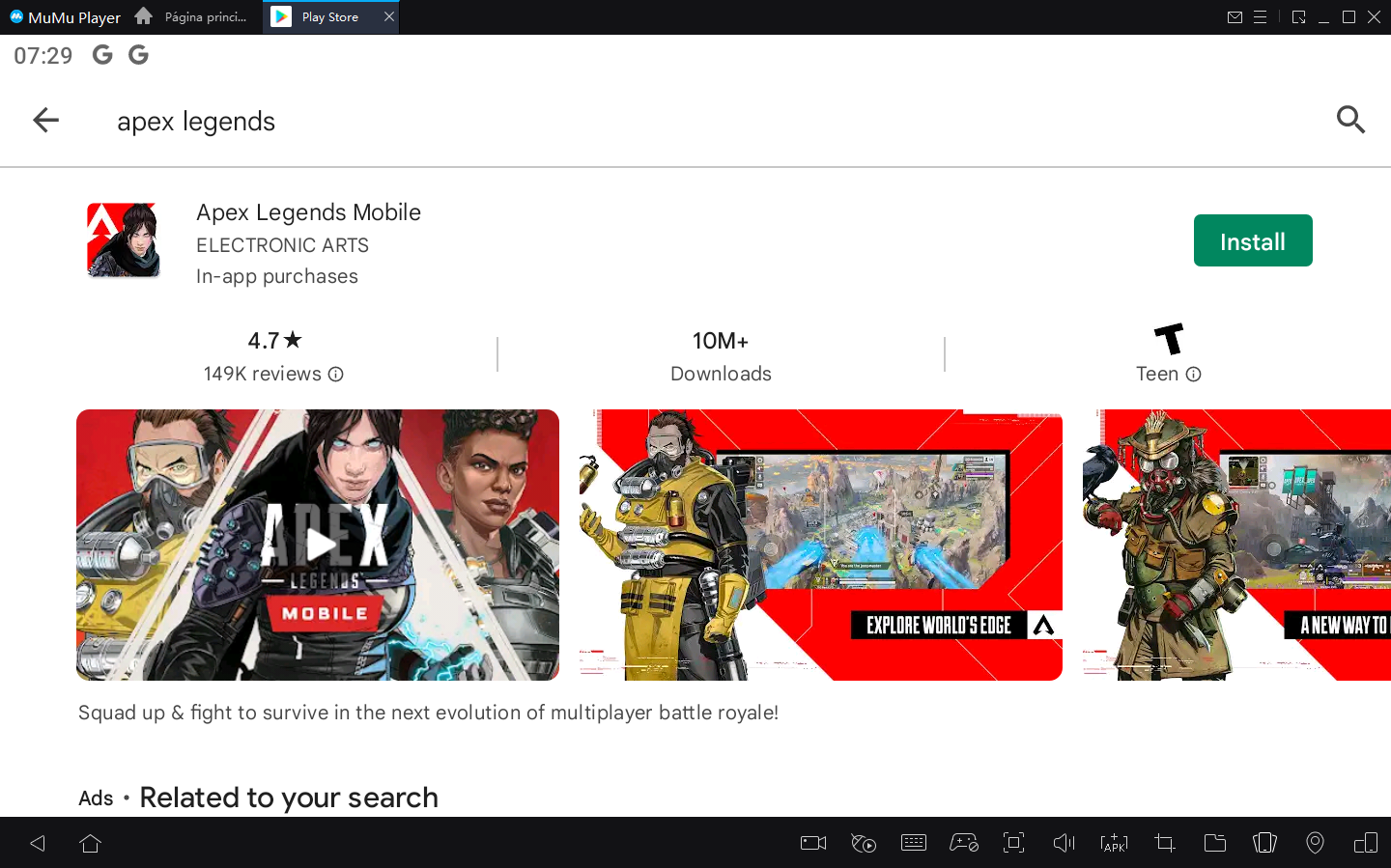
Task: Toggle fullscreen mode
Action: click(1013, 843)
